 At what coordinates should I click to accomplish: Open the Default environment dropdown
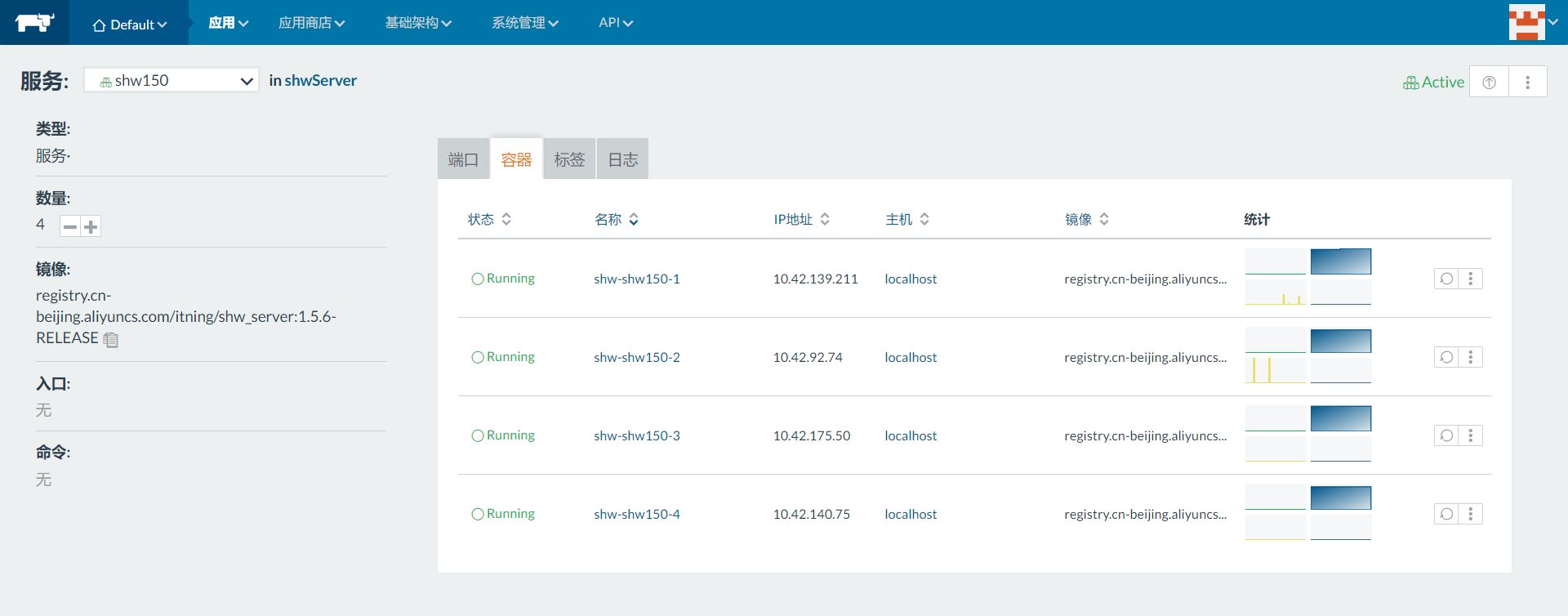tap(129, 25)
